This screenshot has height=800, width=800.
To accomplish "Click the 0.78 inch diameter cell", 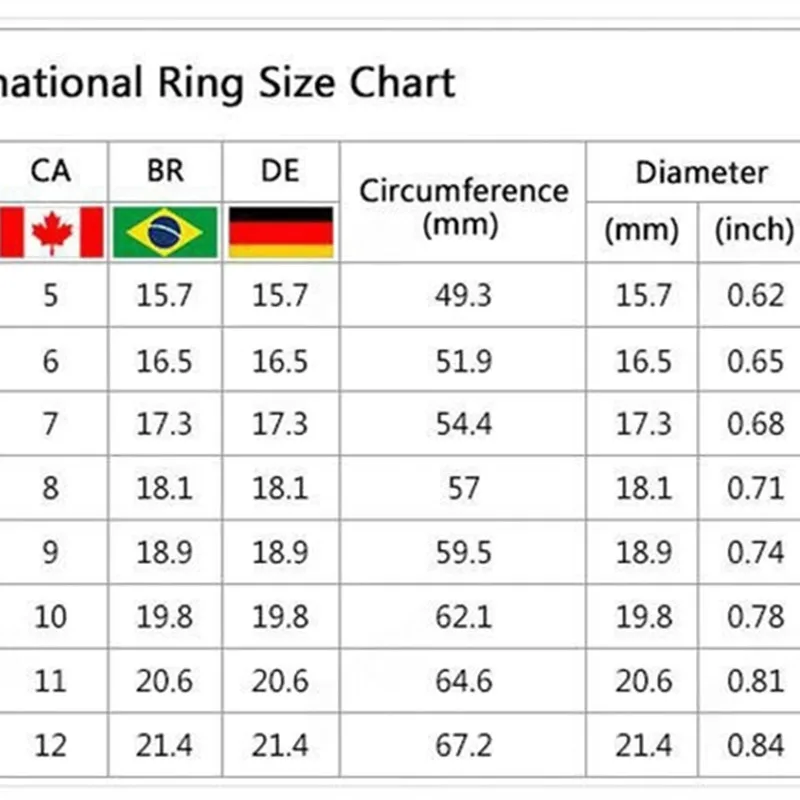I will 755,617.
